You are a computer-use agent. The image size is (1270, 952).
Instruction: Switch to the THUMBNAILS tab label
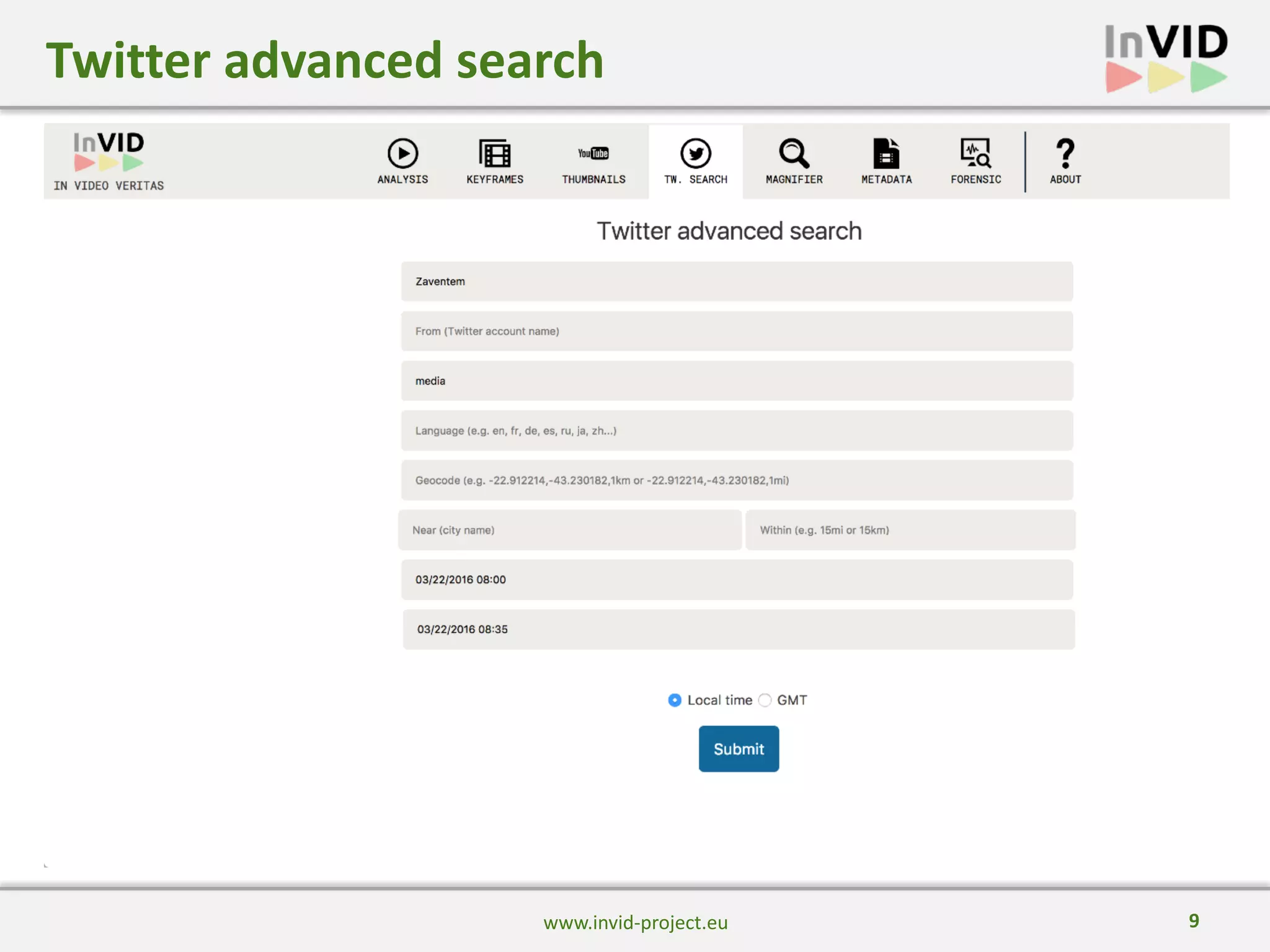tap(593, 179)
